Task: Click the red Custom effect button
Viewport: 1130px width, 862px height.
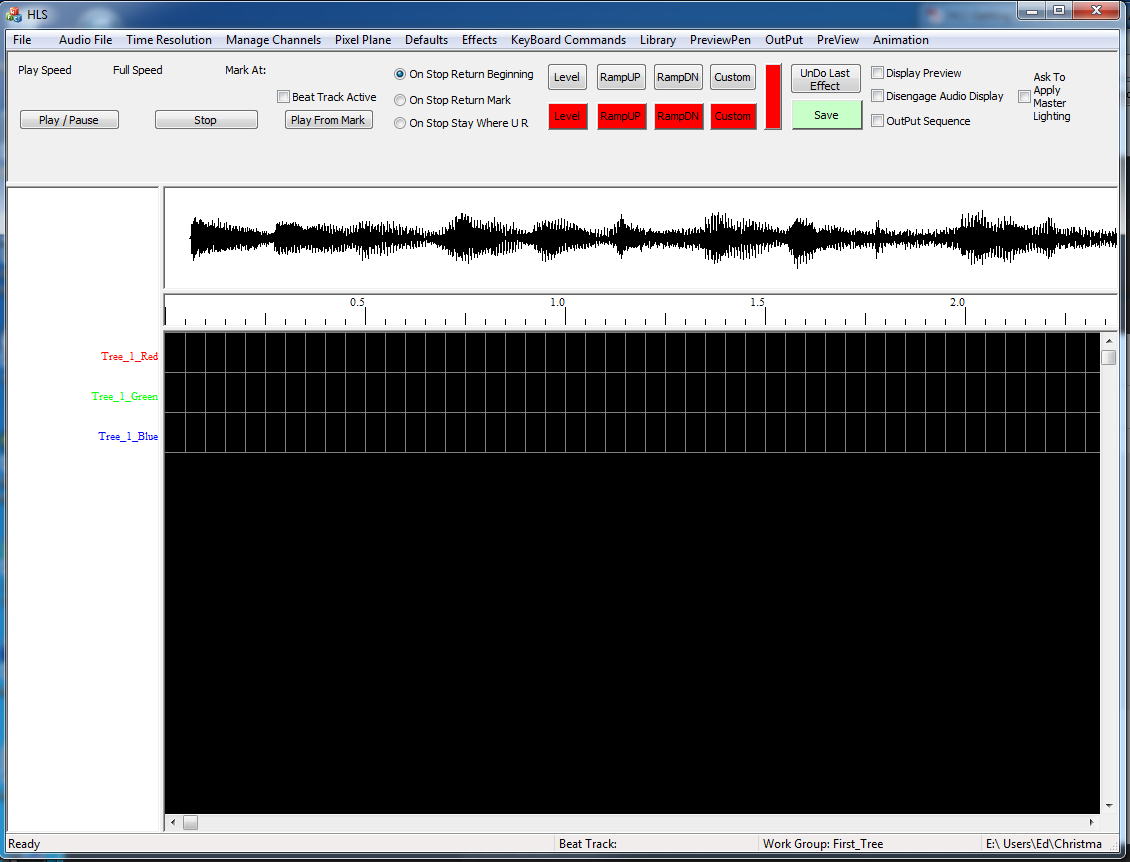Action: click(733, 116)
